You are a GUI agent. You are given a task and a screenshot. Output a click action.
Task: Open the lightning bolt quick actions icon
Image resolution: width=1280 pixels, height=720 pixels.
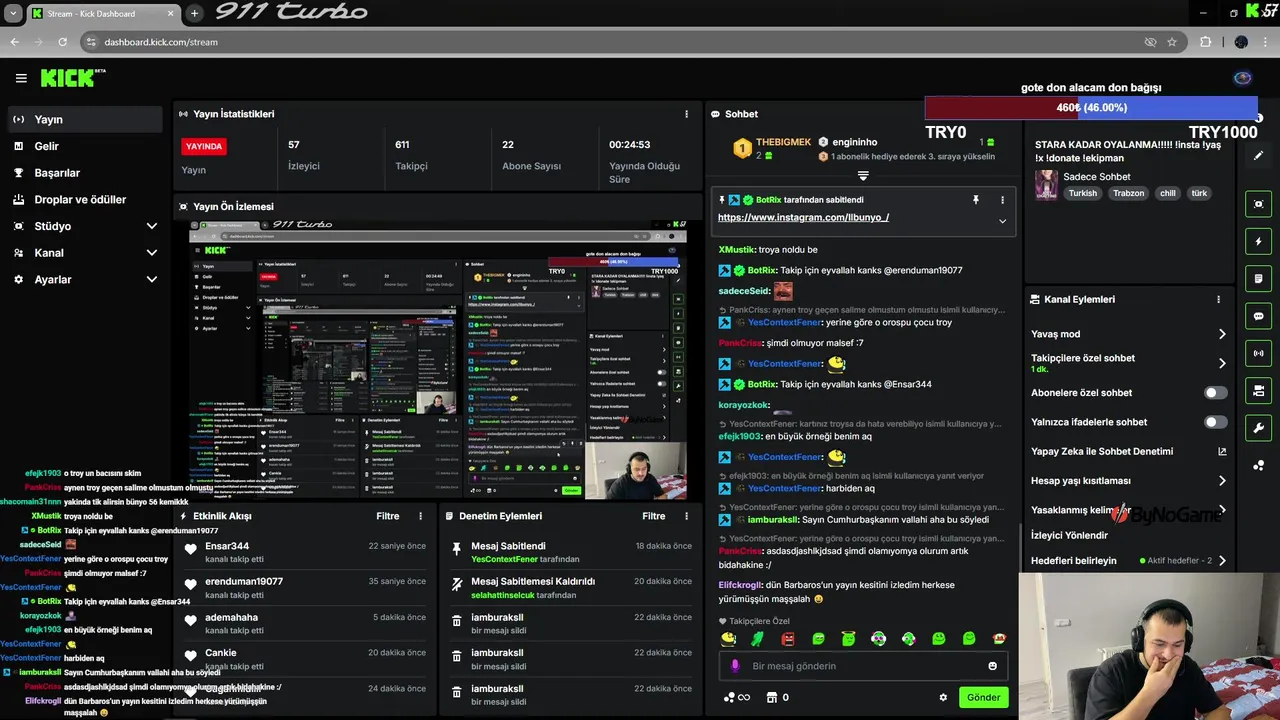tap(1258, 241)
